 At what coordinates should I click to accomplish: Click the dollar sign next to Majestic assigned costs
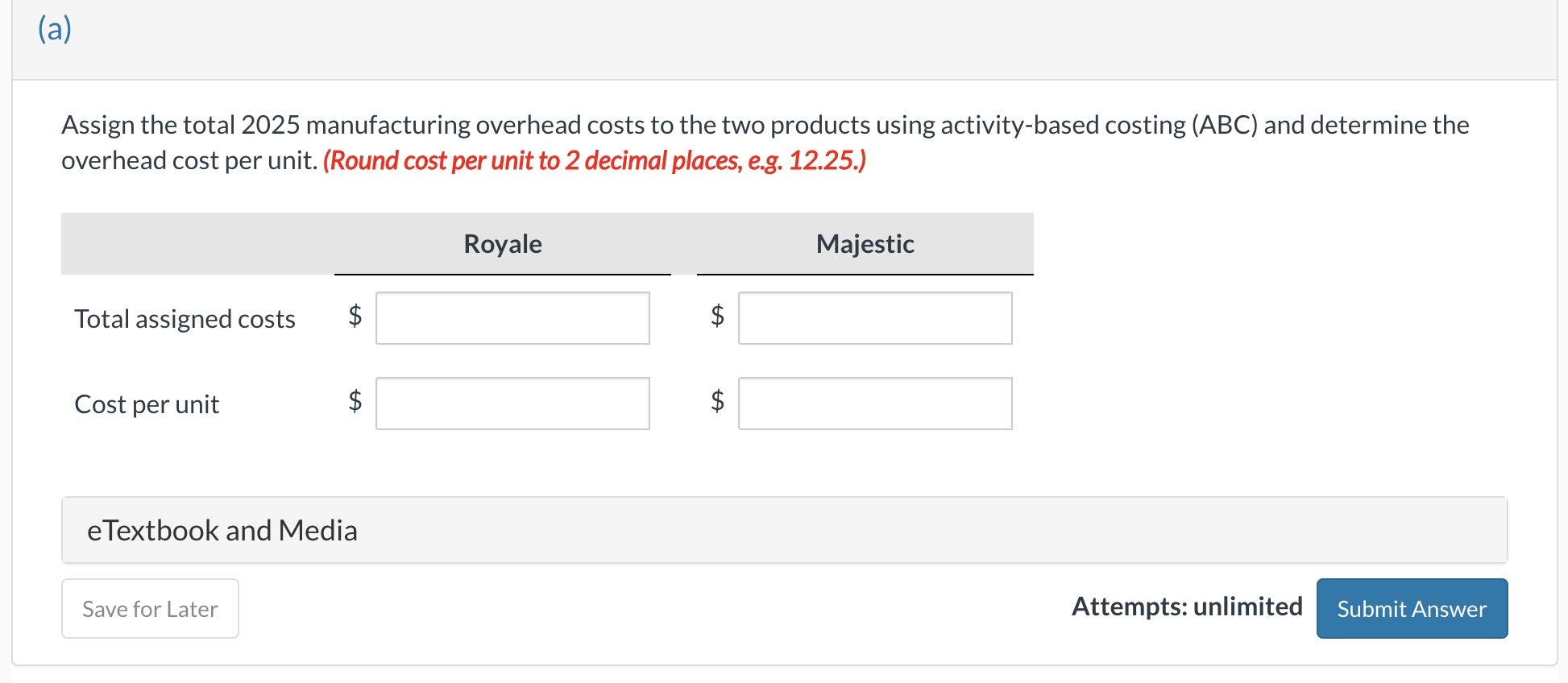click(x=717, y=317)
